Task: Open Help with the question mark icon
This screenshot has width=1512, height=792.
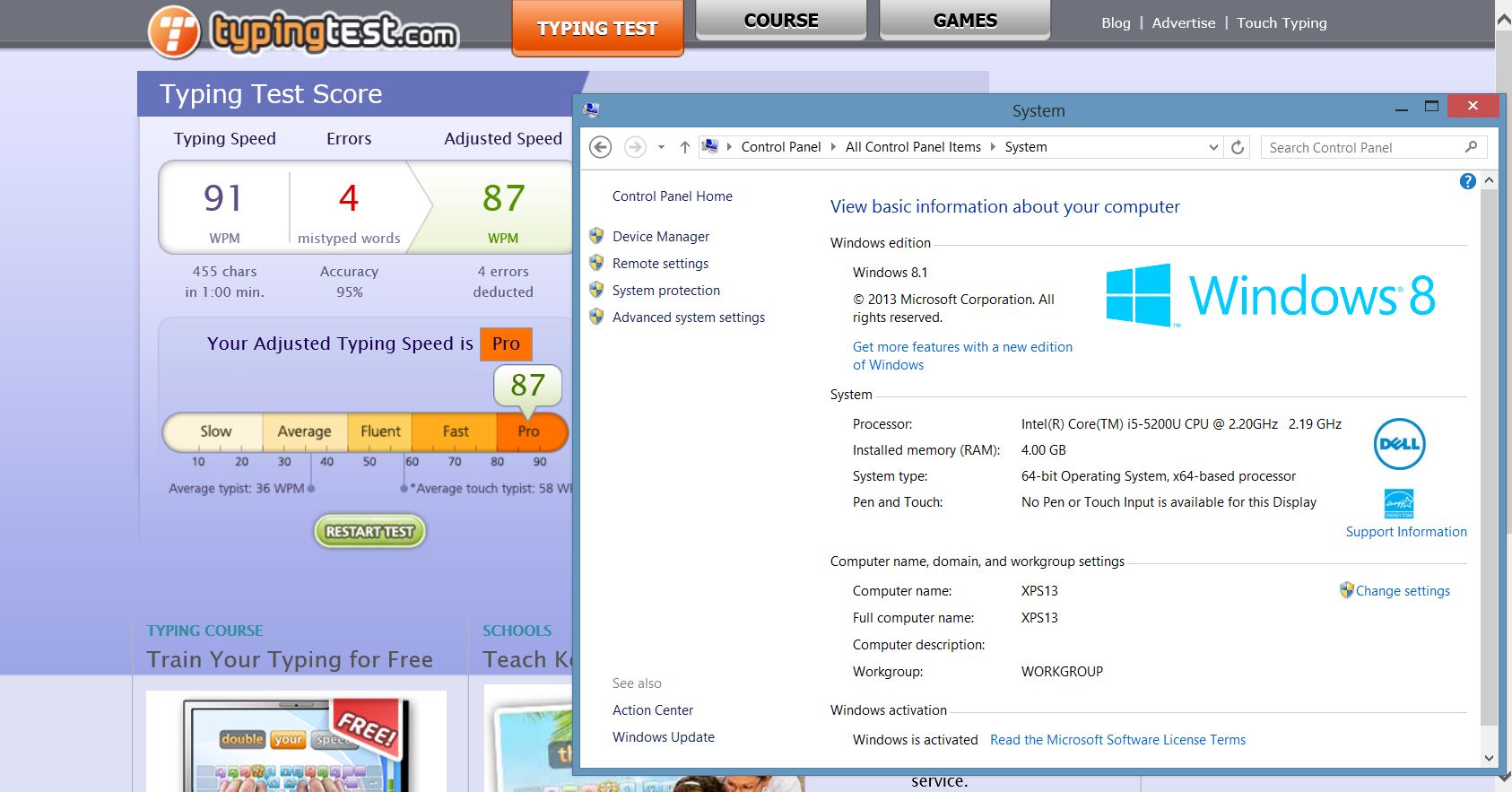Action: (1467, 181)
